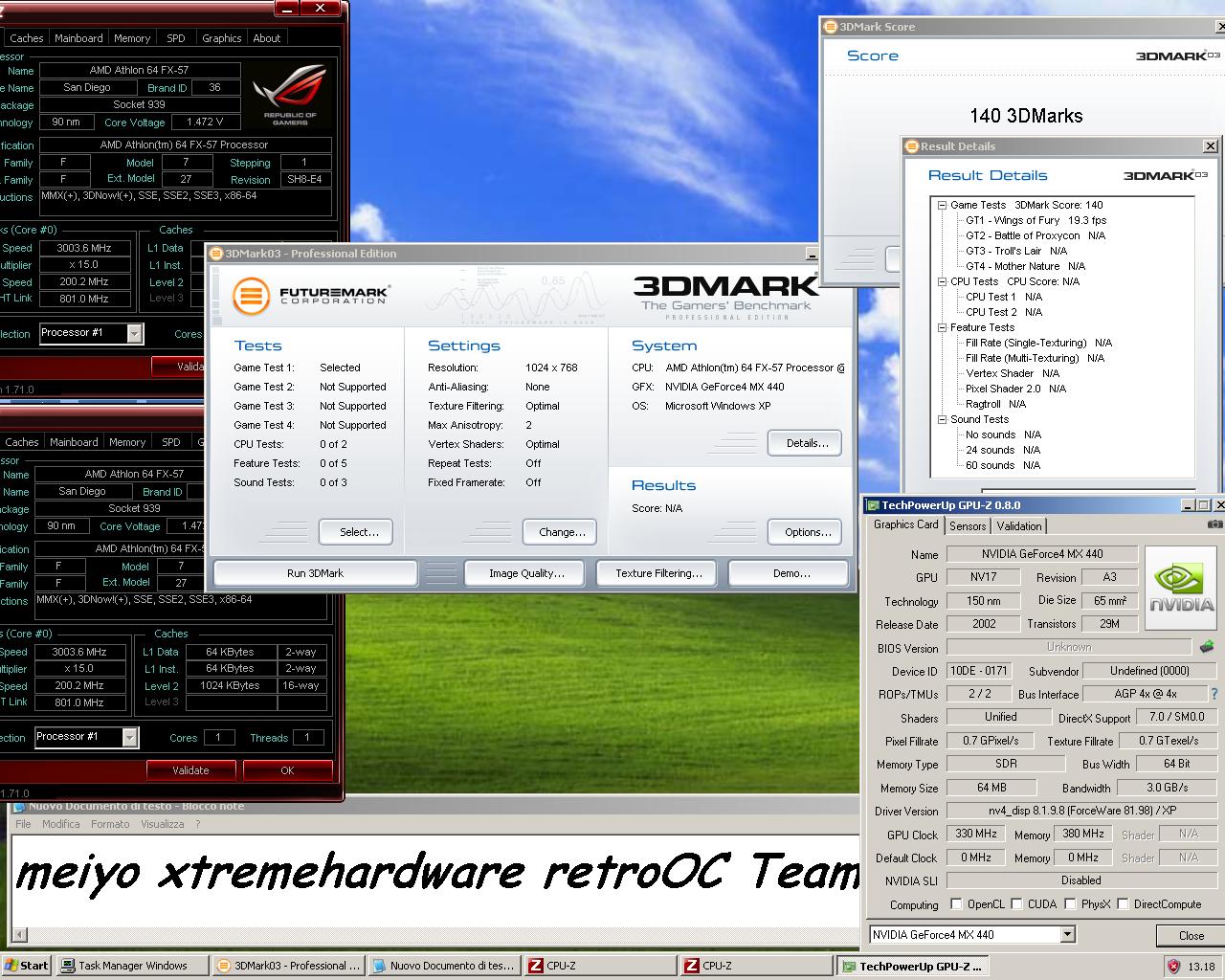Select the Ragtroll result row
The width and height of the screenshot is (1225, 980).
pos(995,404)
